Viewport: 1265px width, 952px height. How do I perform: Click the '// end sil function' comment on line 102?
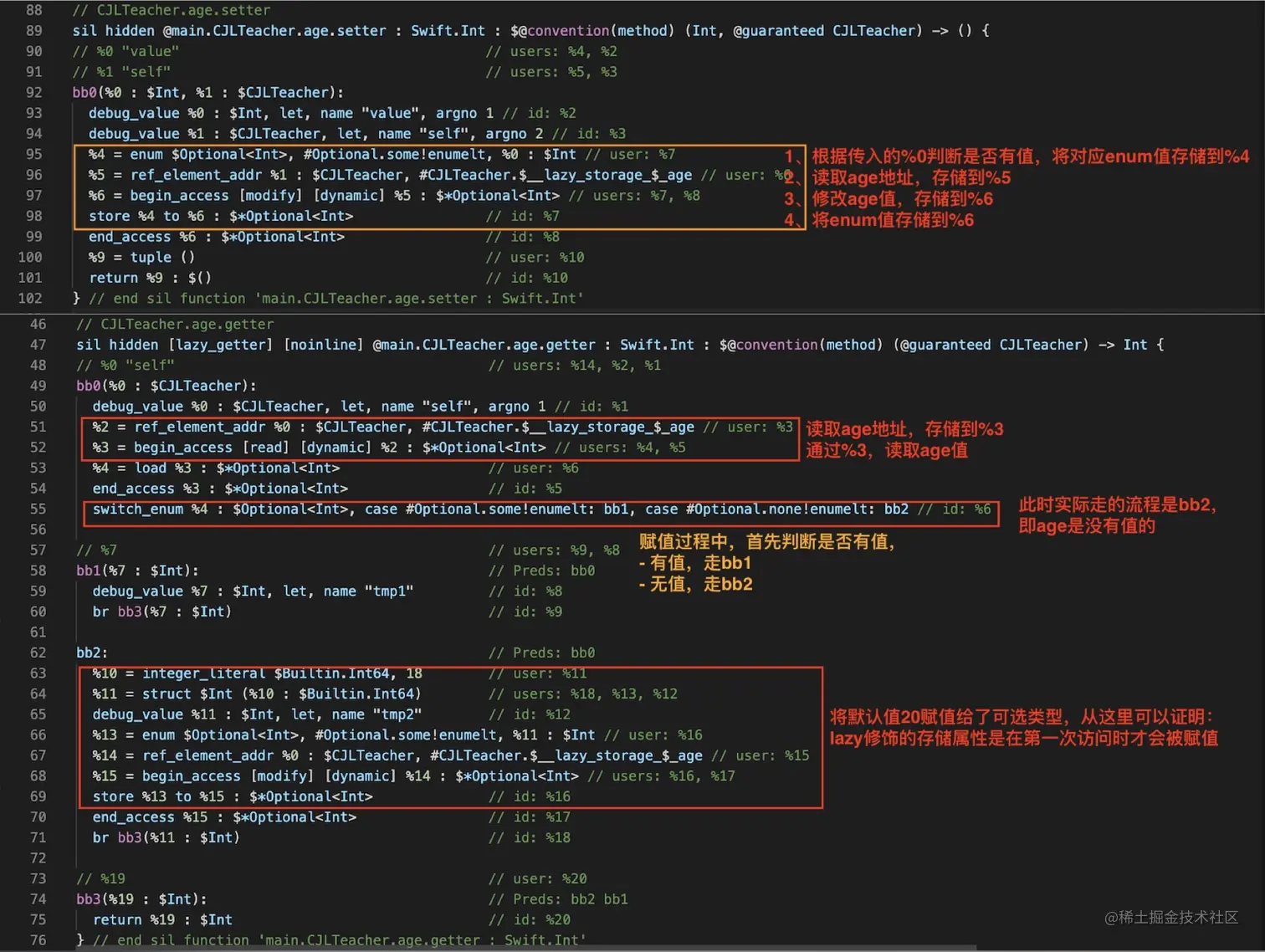point(336,298)
